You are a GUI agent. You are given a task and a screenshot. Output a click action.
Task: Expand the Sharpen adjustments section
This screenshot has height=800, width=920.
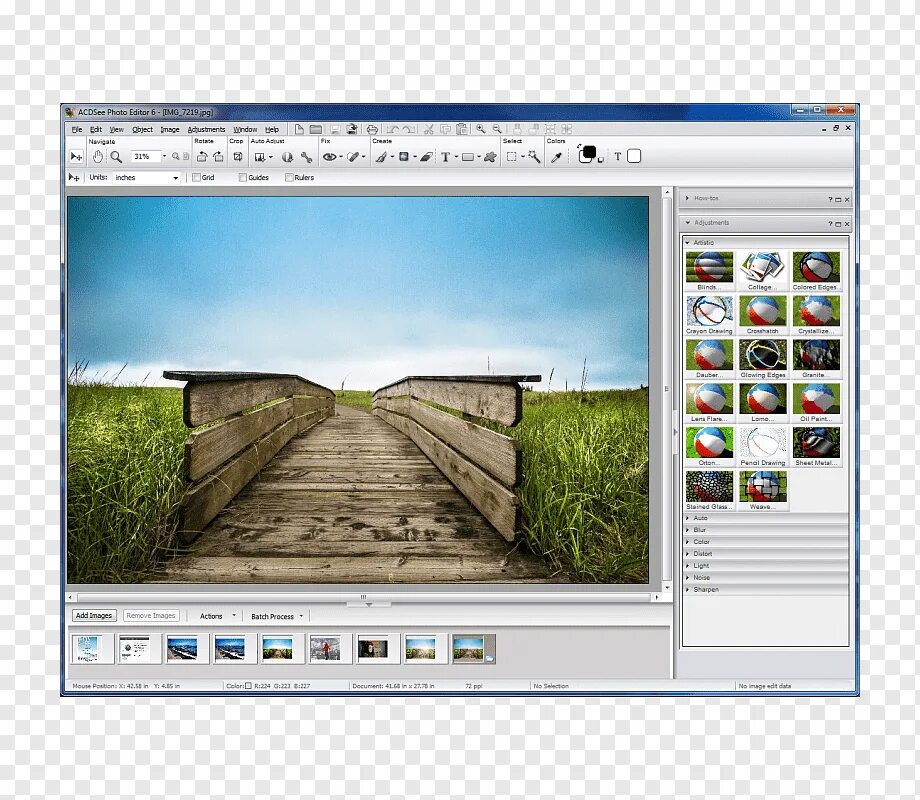coord(688,589)
